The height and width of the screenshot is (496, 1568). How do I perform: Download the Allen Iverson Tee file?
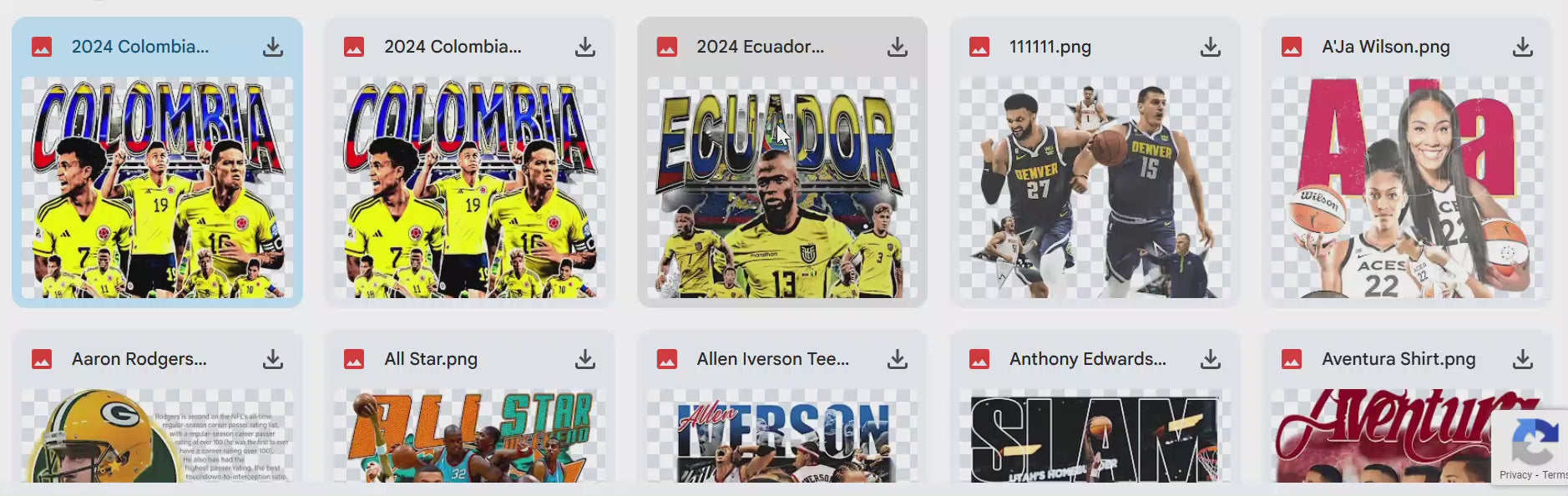[x=898, y=359]
